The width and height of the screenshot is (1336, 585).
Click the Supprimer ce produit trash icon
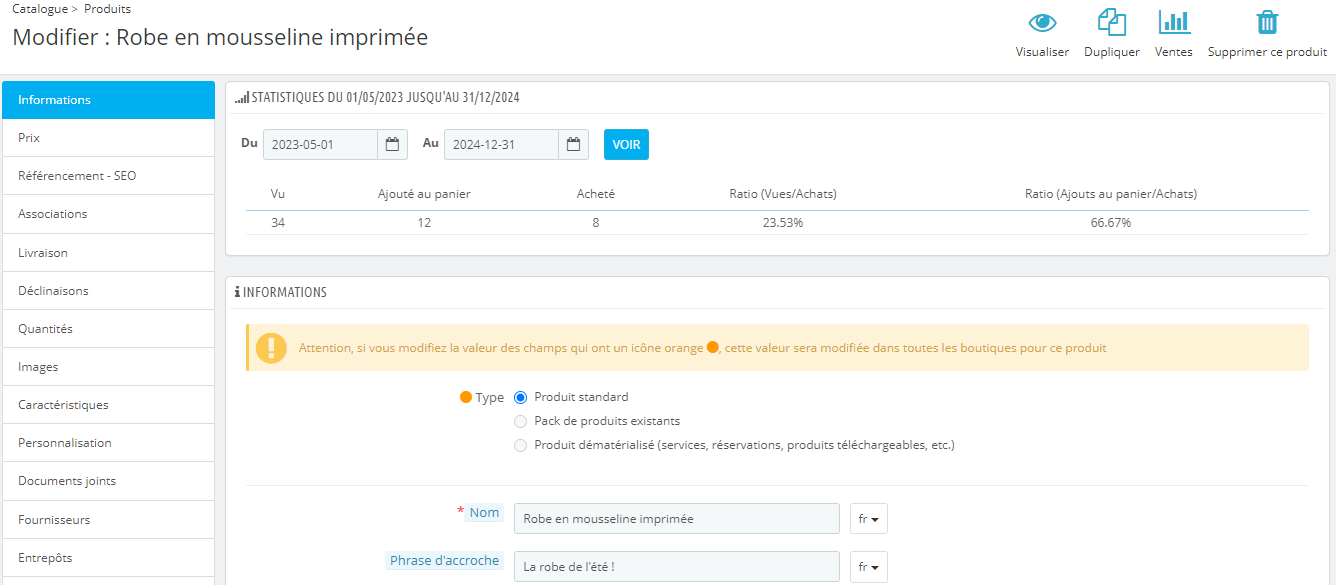click(1267, 23)
